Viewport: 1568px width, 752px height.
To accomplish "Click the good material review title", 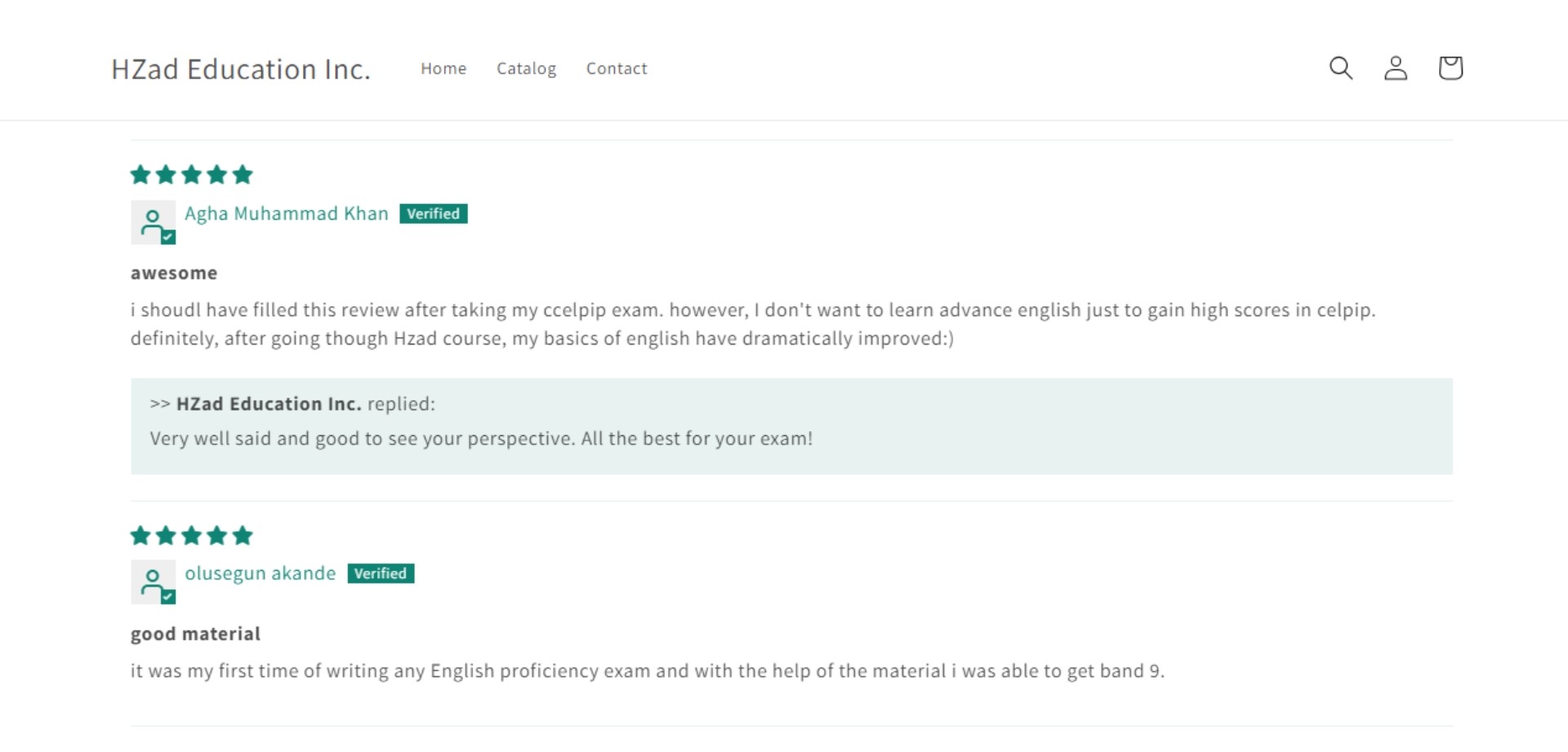I will (195, 634).
